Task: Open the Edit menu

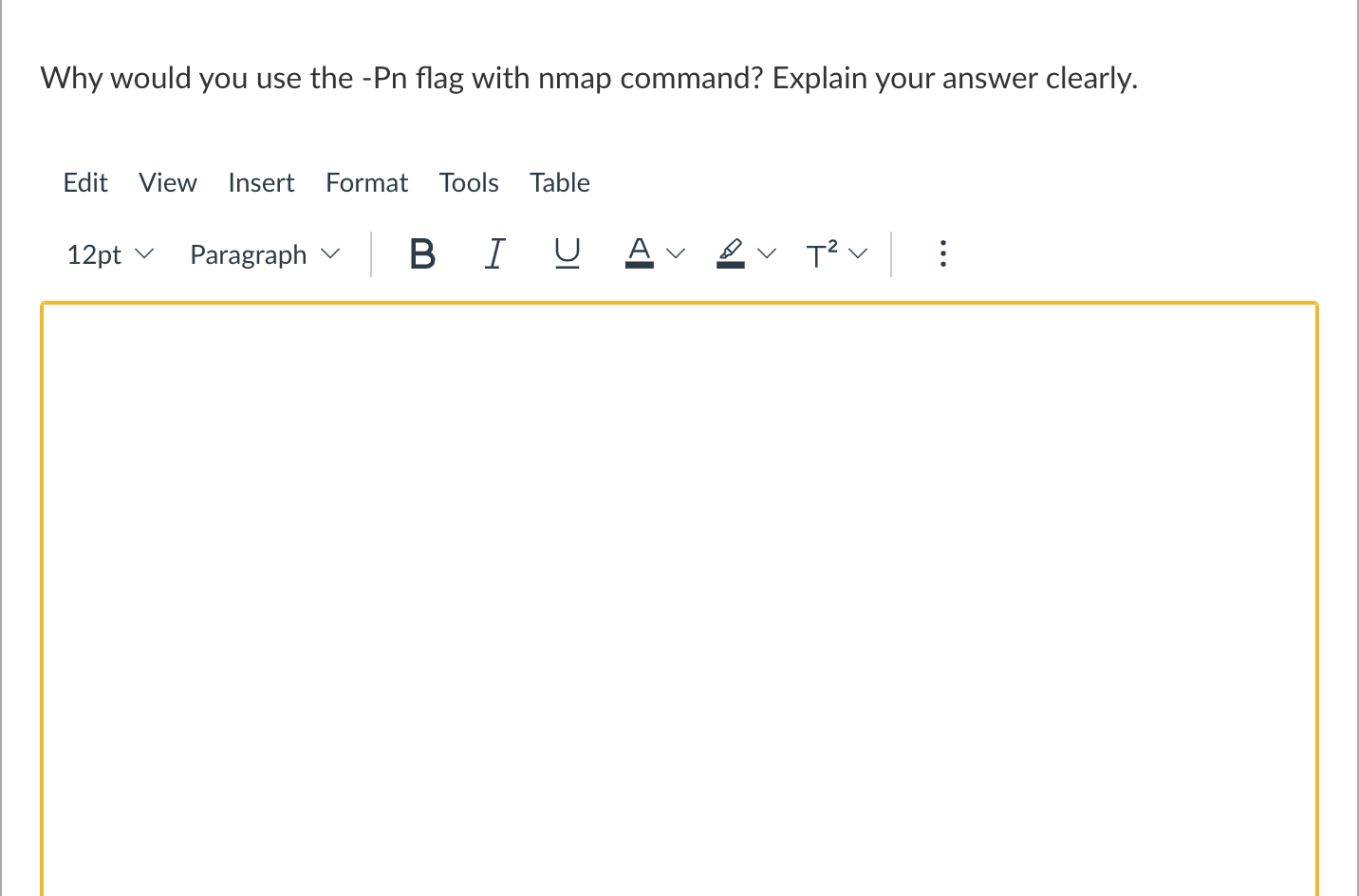Action: [84, 182]
